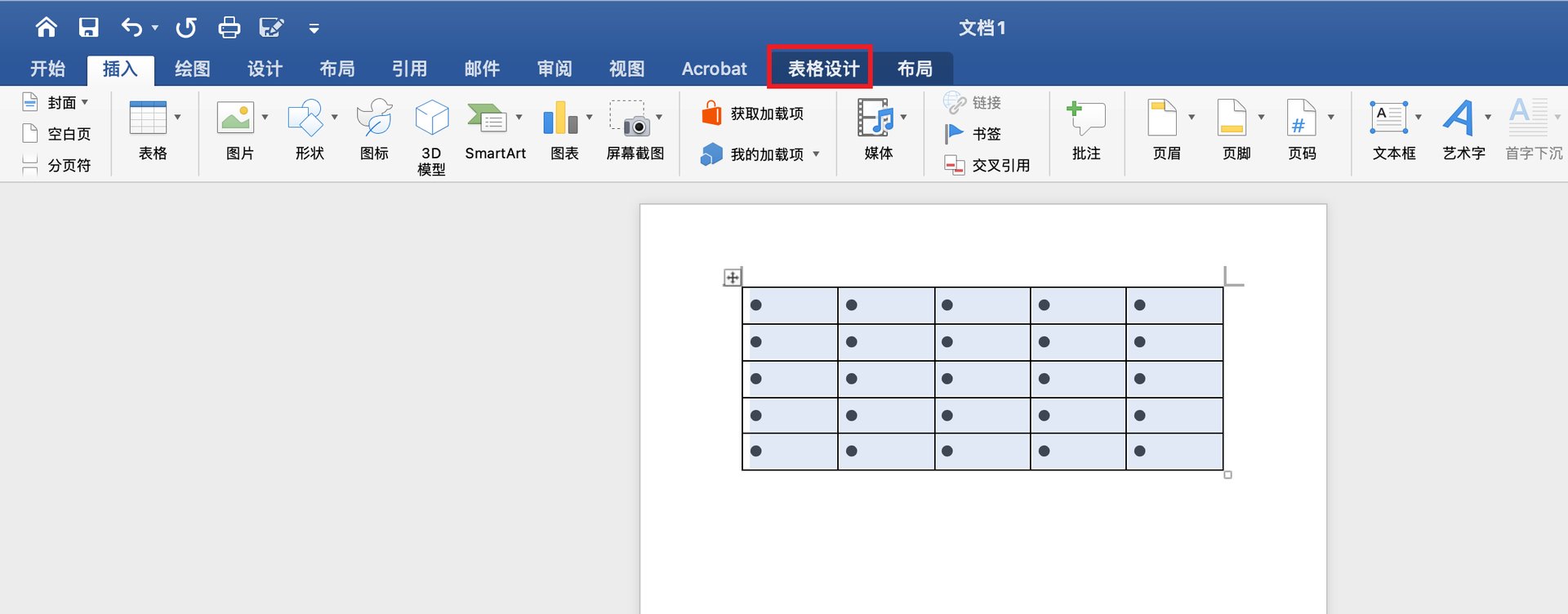Insert a page break with 分页符

pyautogui.click(x=57, y=165)
